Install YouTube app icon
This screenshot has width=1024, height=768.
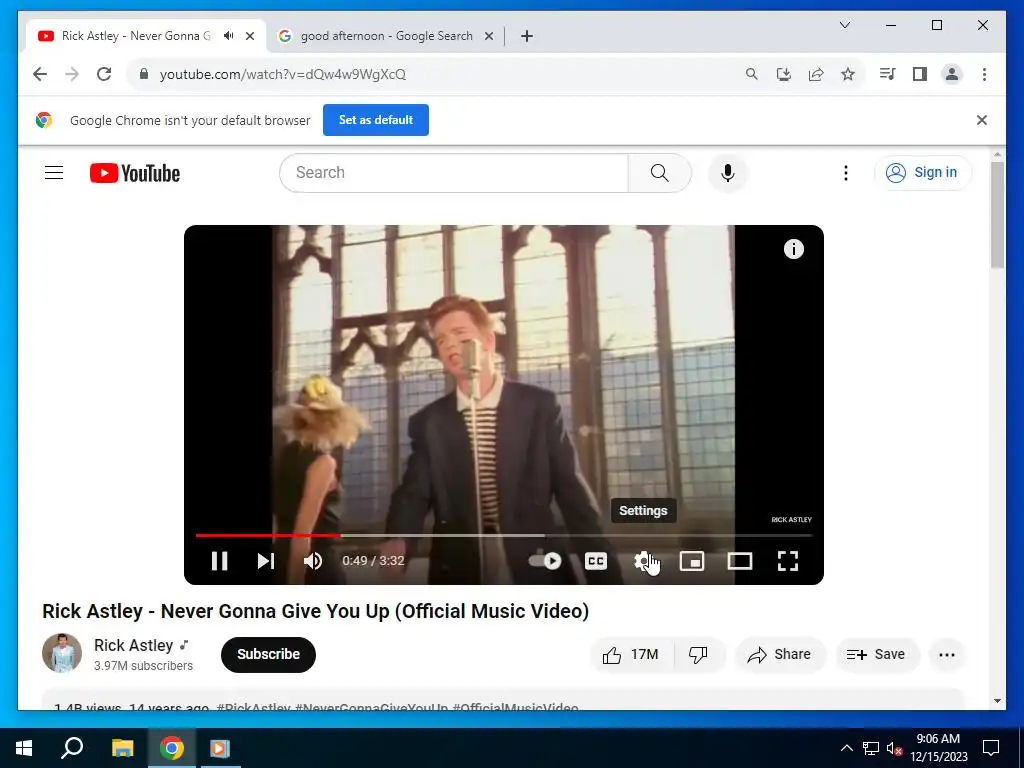(784, 74)
